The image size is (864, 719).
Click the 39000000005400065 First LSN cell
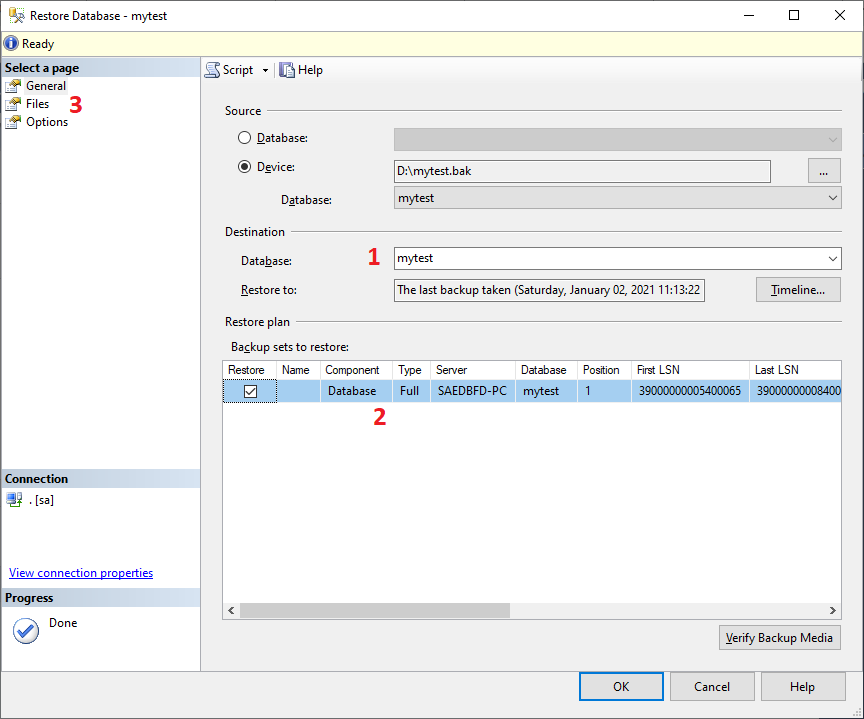point(690,391)
